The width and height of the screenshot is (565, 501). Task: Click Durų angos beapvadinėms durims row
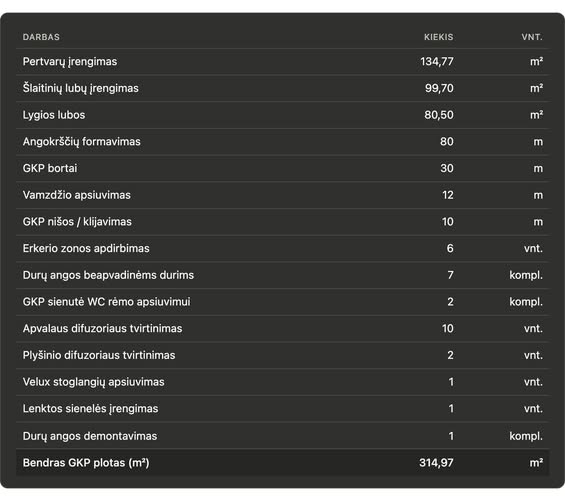coord(282,275)
